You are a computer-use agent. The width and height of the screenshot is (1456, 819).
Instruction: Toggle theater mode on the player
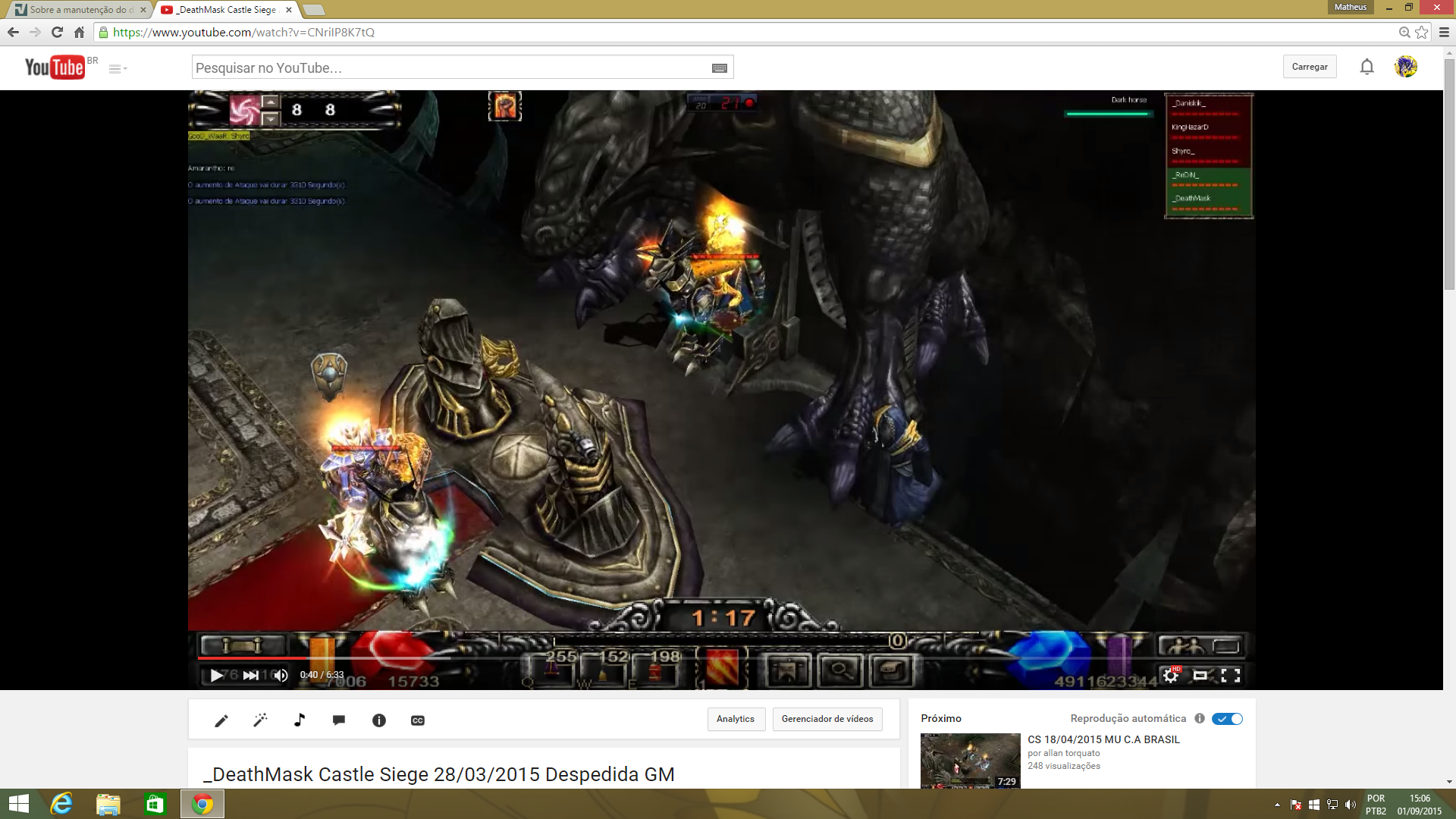(1200, 675)
